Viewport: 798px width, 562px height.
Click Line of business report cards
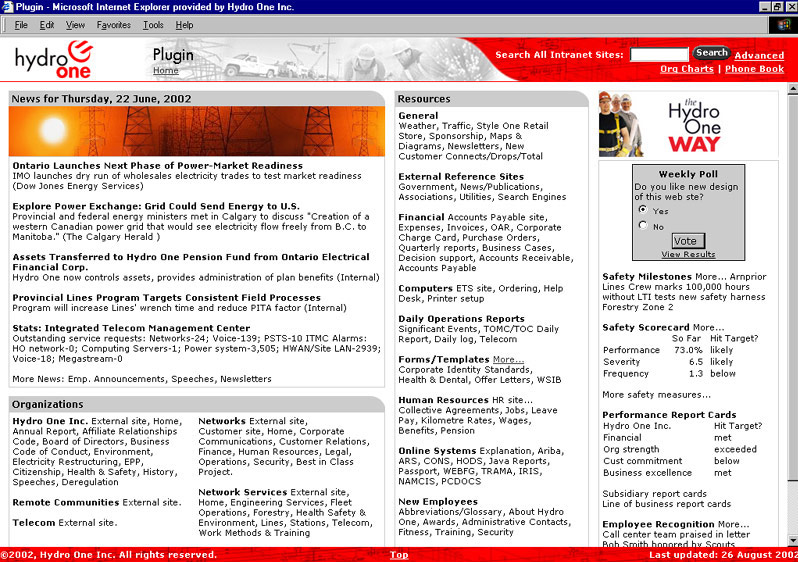(x=667, y=504)
